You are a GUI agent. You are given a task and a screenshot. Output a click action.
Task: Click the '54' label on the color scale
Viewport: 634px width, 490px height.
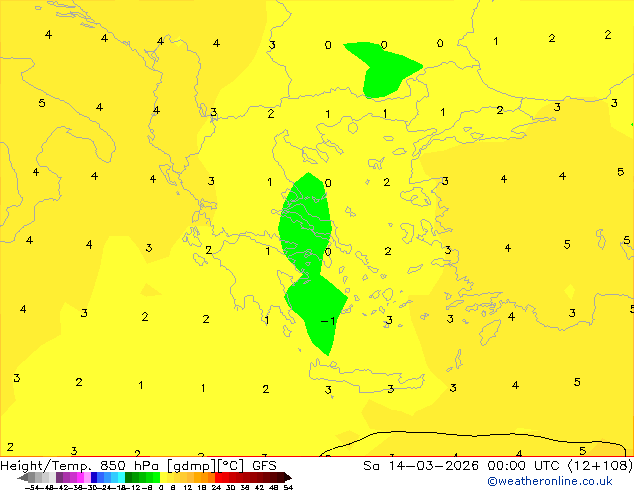click(288, 487)
